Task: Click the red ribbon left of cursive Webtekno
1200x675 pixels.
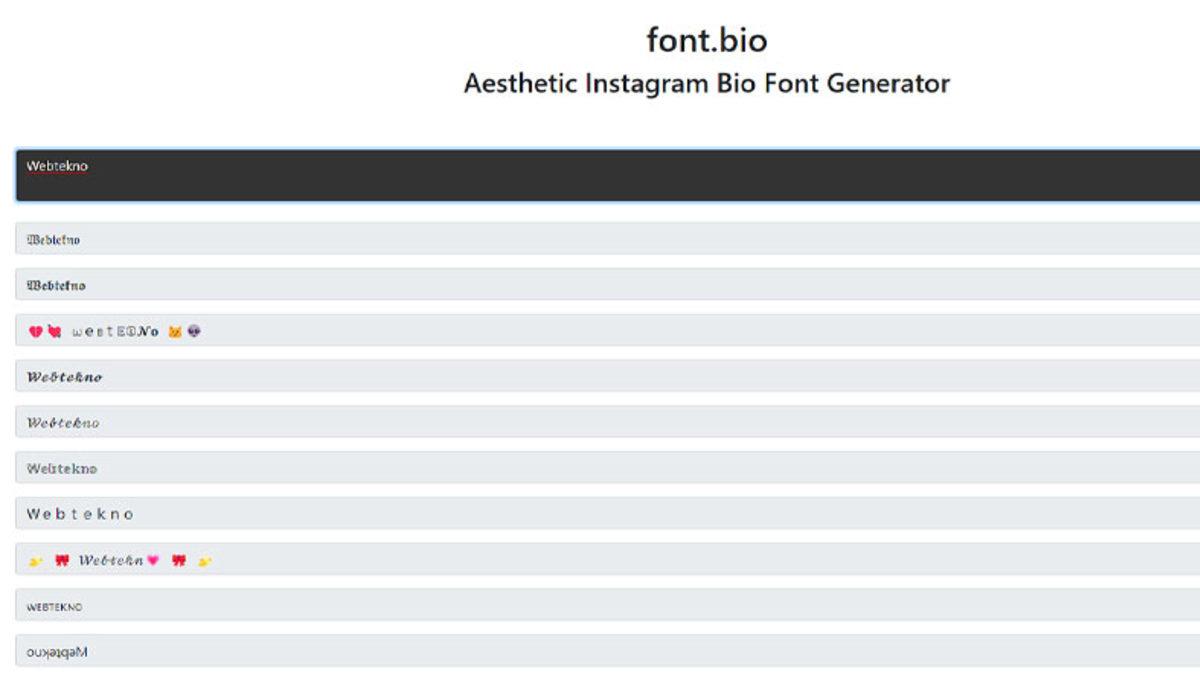Action: click(x=62, y=561)
